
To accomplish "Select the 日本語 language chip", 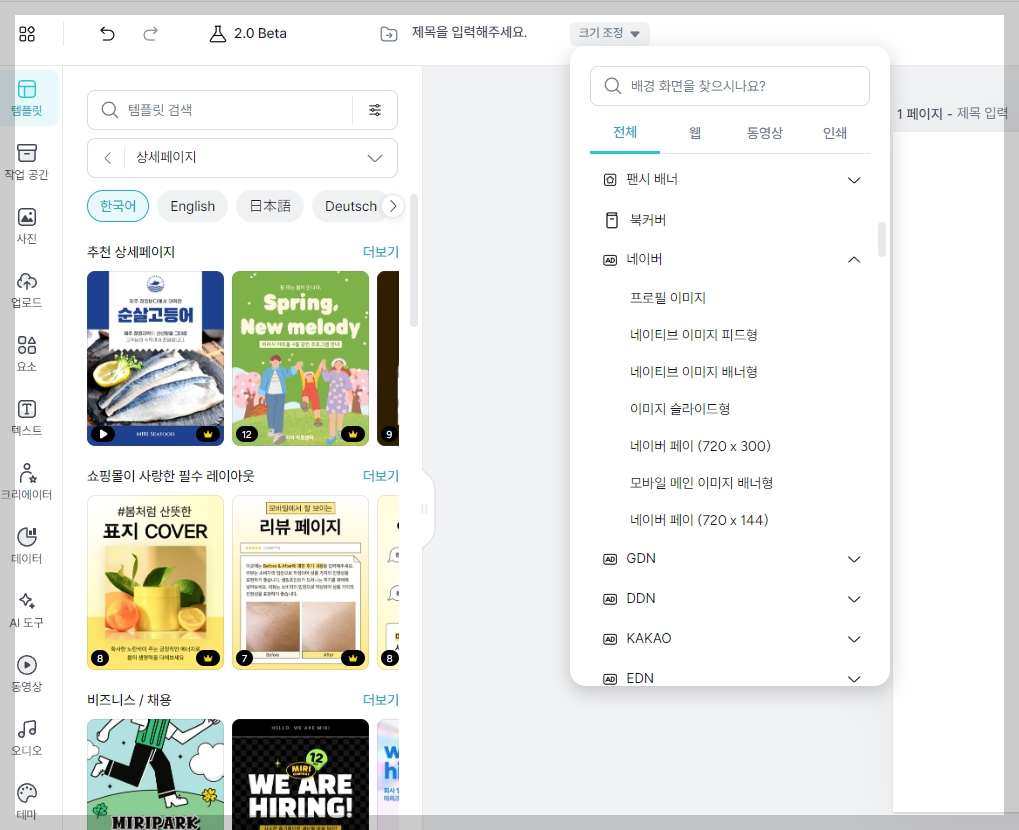I will click(x=270, y=206).
